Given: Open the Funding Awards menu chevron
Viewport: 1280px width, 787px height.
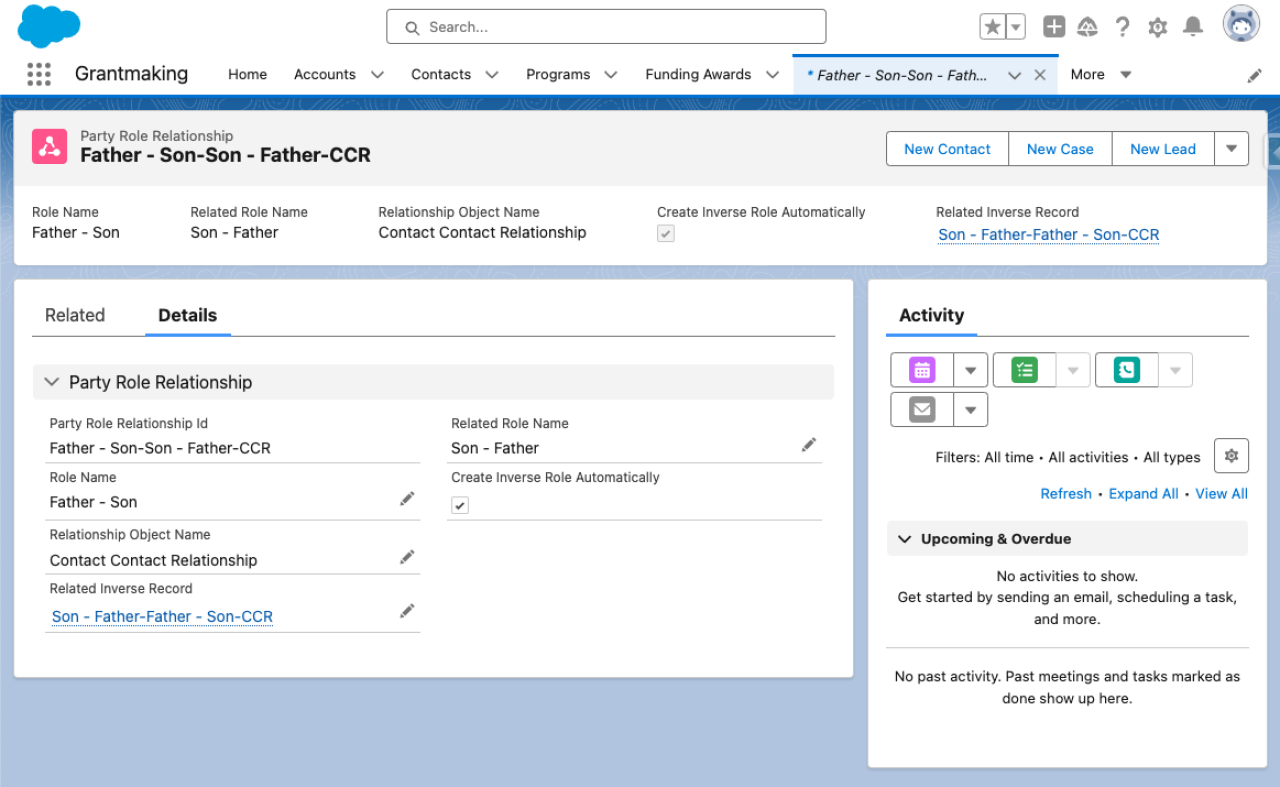Looking at the screenshot, I should coord(772,75).
